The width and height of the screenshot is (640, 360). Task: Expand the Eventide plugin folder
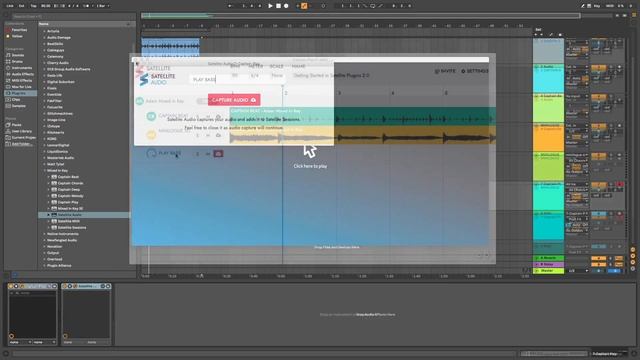click(44, 94)
